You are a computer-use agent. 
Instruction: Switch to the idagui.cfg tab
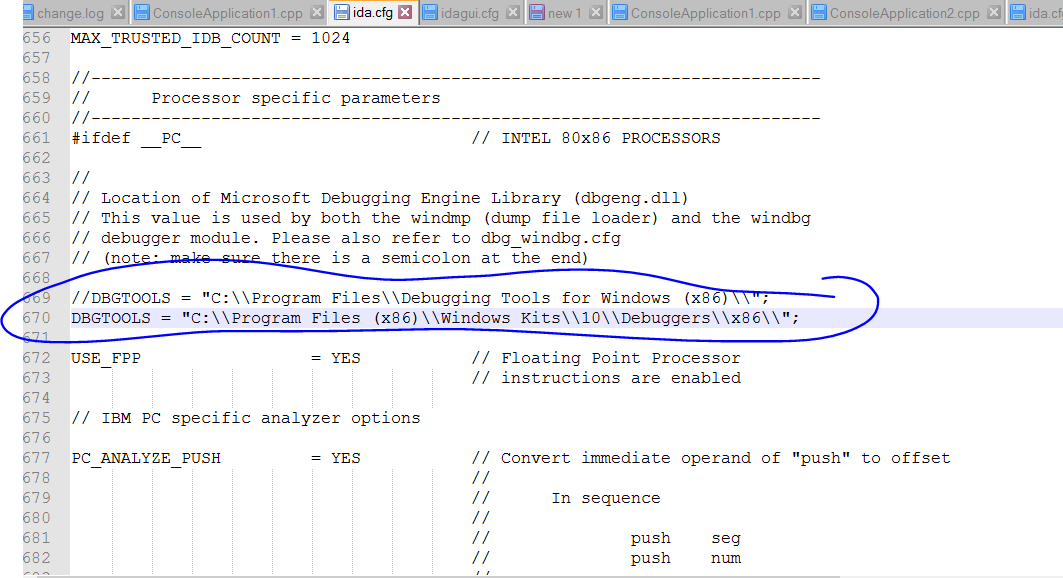coord(471,13)
